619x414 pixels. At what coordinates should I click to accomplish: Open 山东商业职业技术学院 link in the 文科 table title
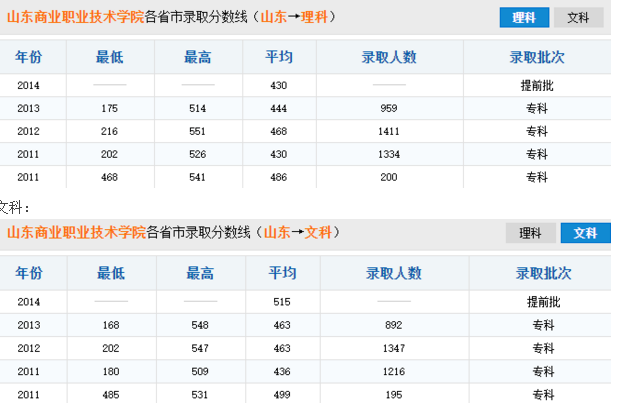click(x=76, y=232)
